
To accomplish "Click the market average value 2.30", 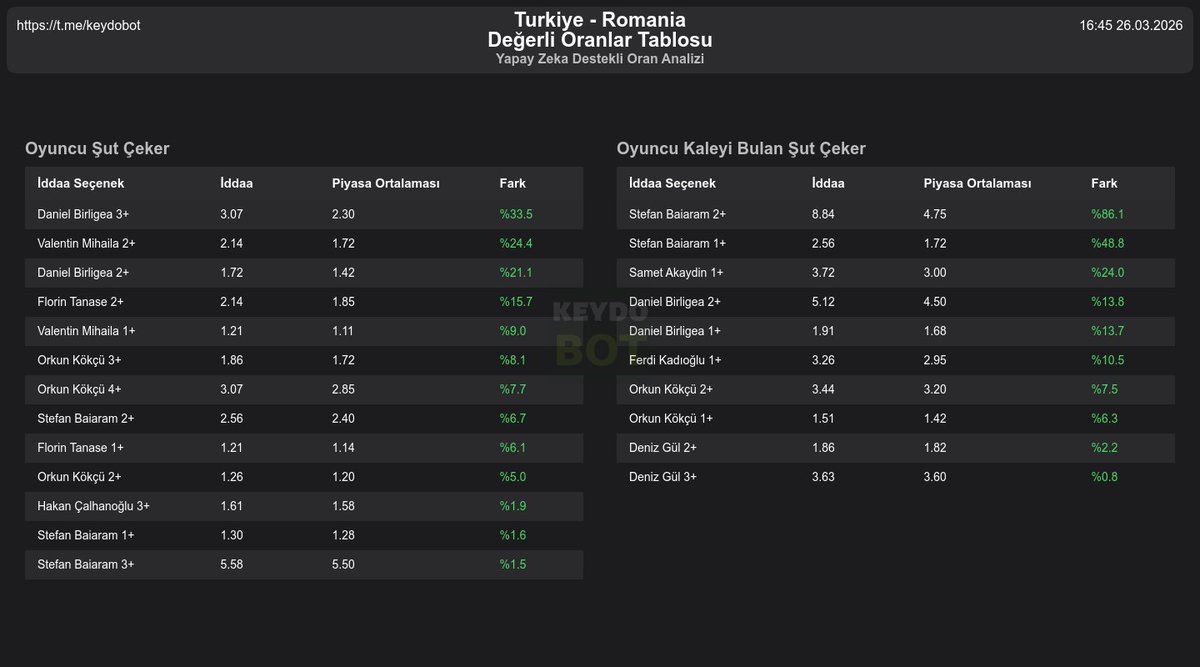I will pyautogui.click(x=343, y=214).
